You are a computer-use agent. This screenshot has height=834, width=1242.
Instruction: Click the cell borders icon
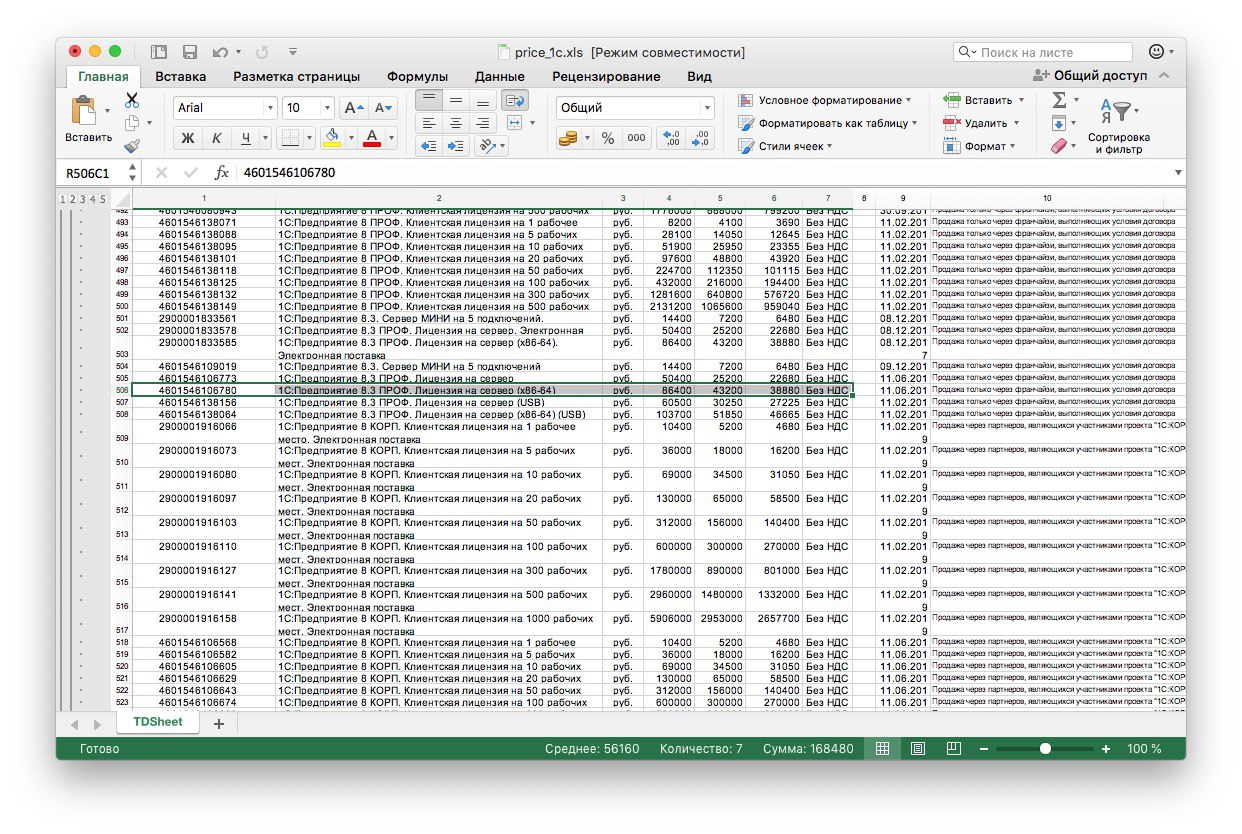click(x=289, y=138)
